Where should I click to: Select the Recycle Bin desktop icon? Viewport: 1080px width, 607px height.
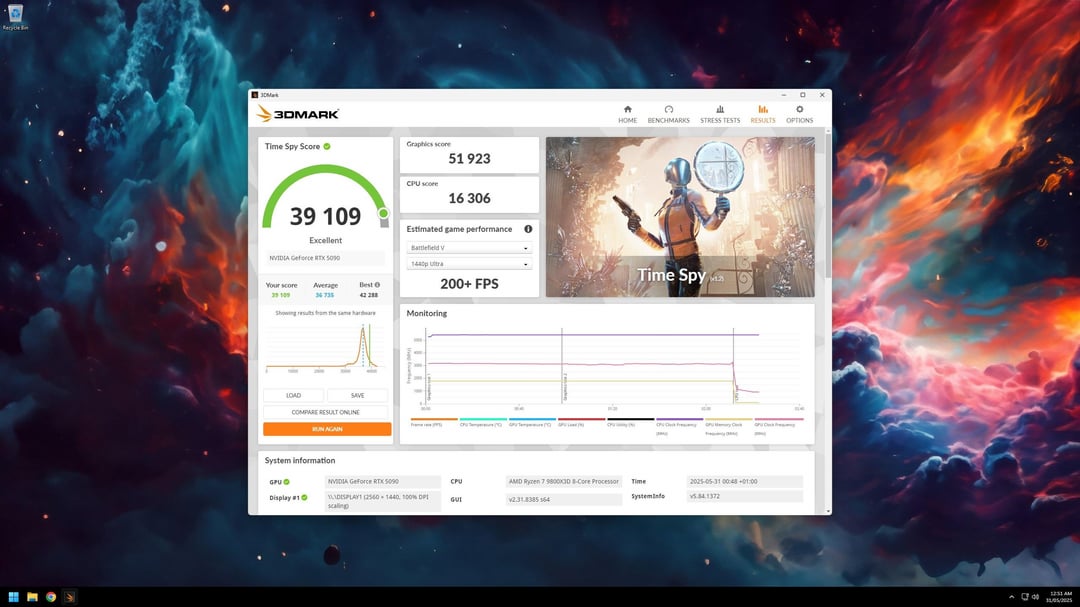coord(15,17)
